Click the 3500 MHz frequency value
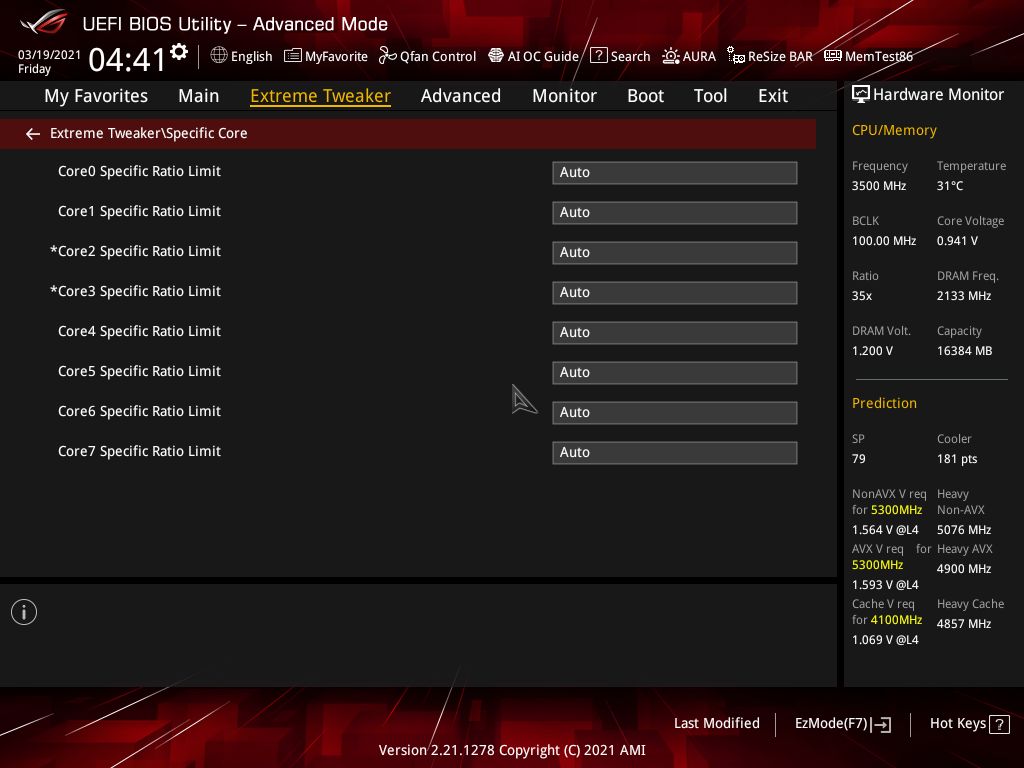 [x=878, y=186]
